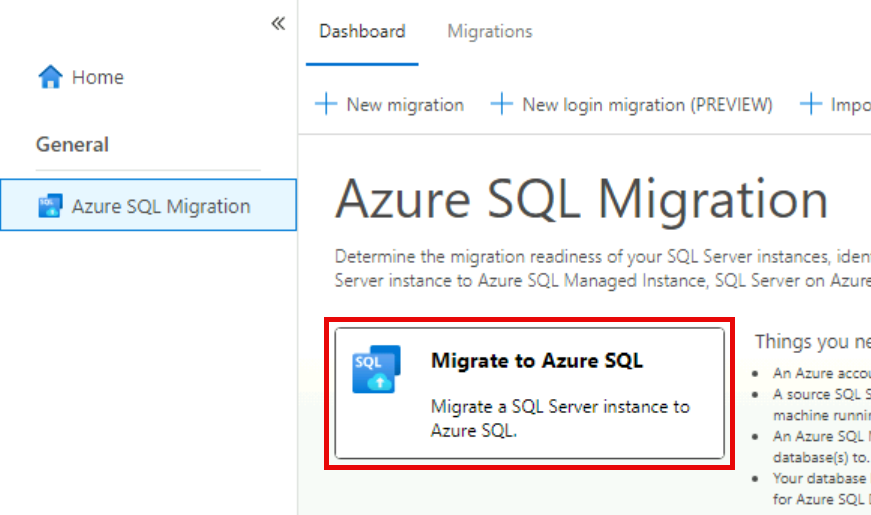
Task: Click the card description about SQL Server instance
Action: [x=560, y=419]
